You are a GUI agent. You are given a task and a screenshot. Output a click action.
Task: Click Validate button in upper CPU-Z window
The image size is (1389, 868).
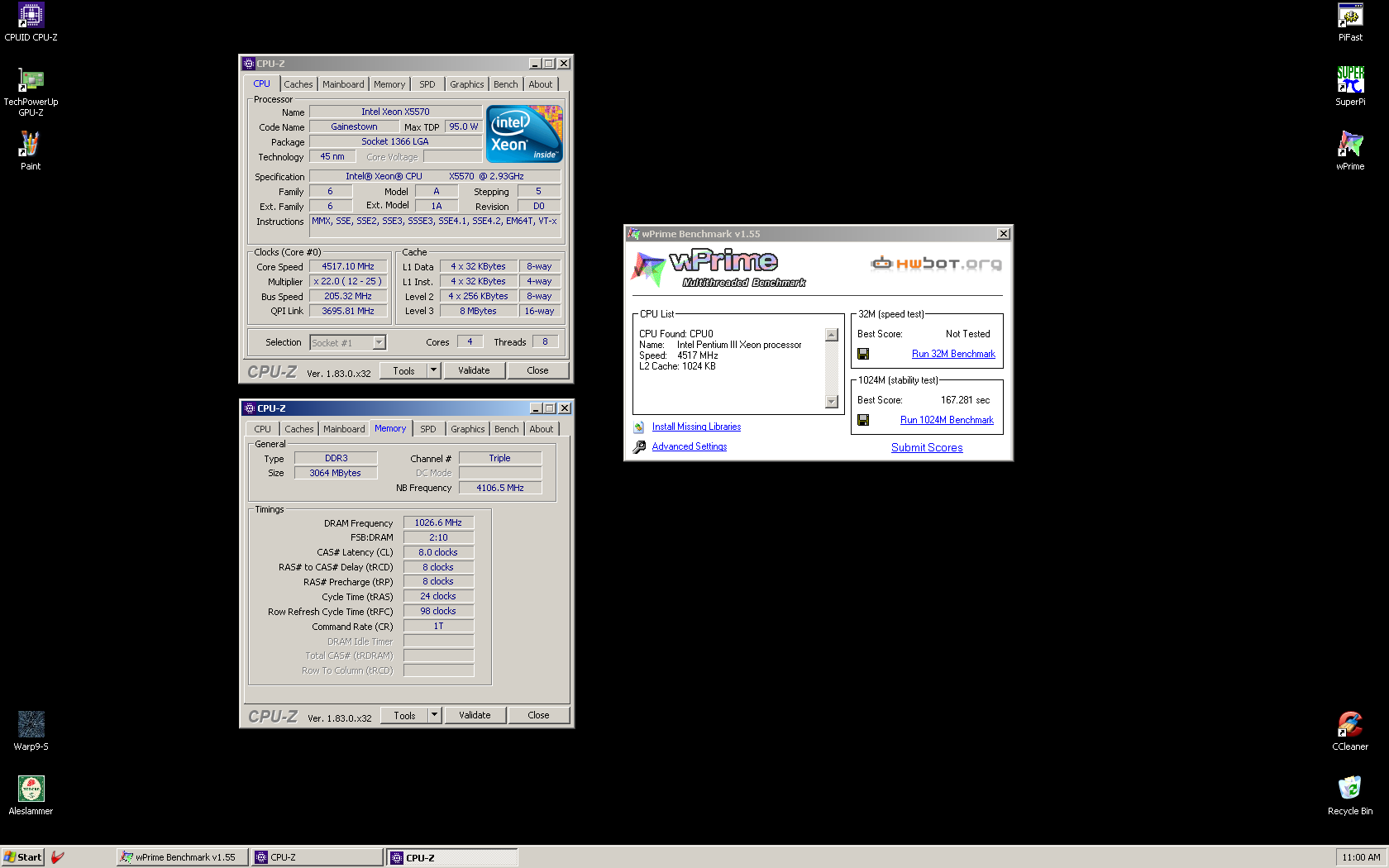coord(474,370)
